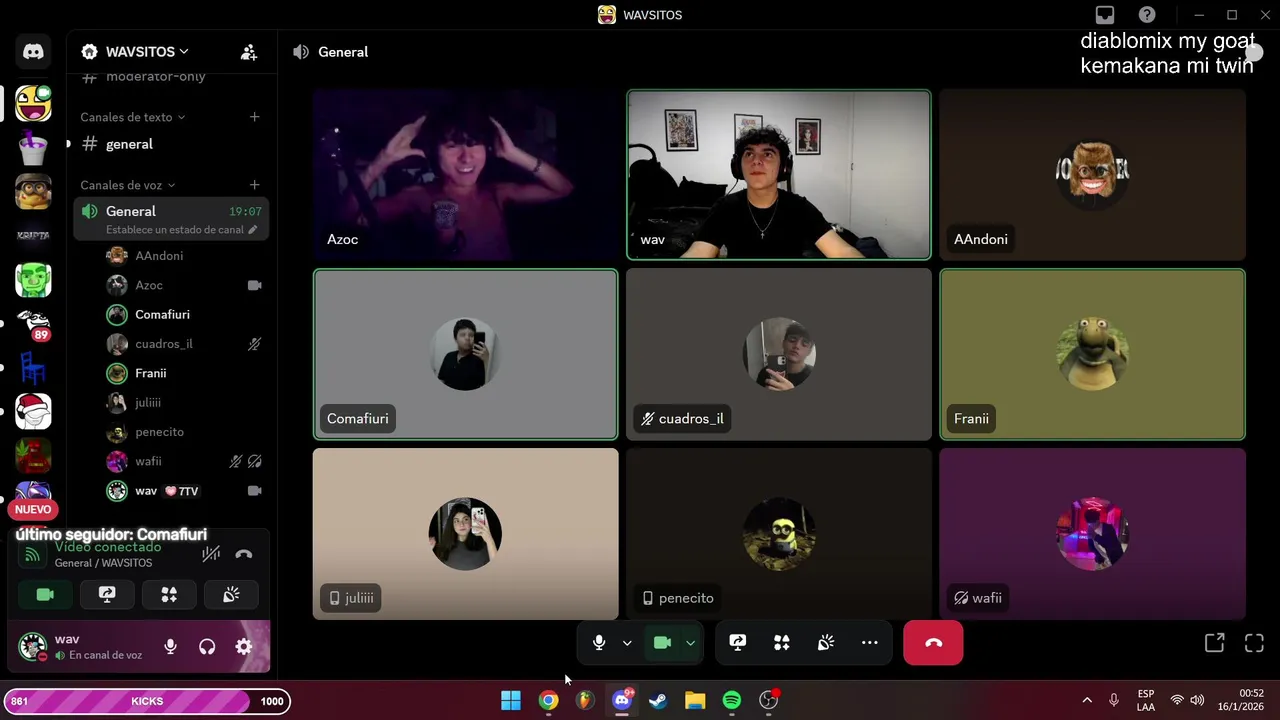Hang up with red disconnect button
This screenshot has height=720, width=1280.
coord(933,643)
